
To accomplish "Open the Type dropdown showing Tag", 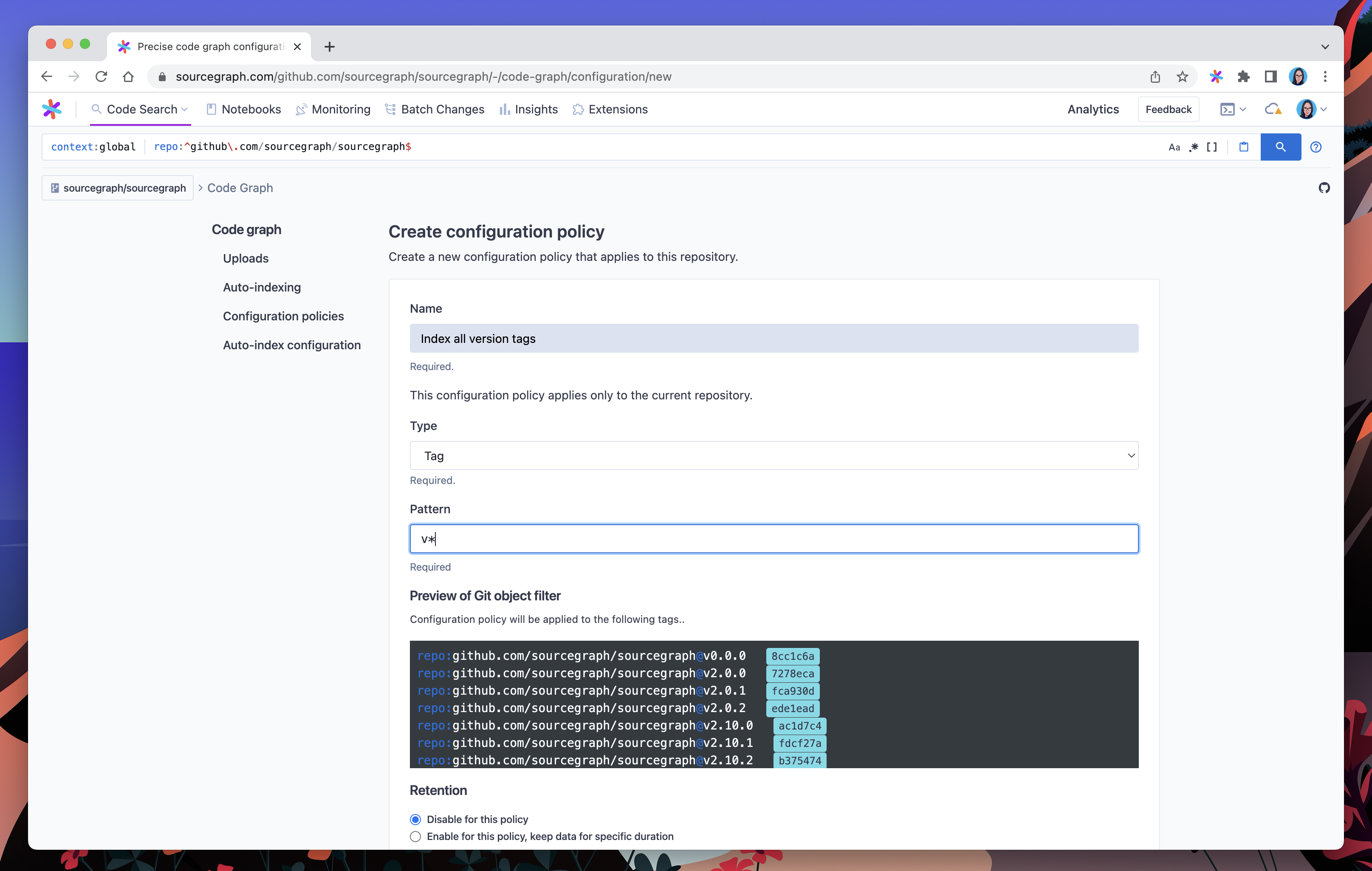I will tap(774, 455).
